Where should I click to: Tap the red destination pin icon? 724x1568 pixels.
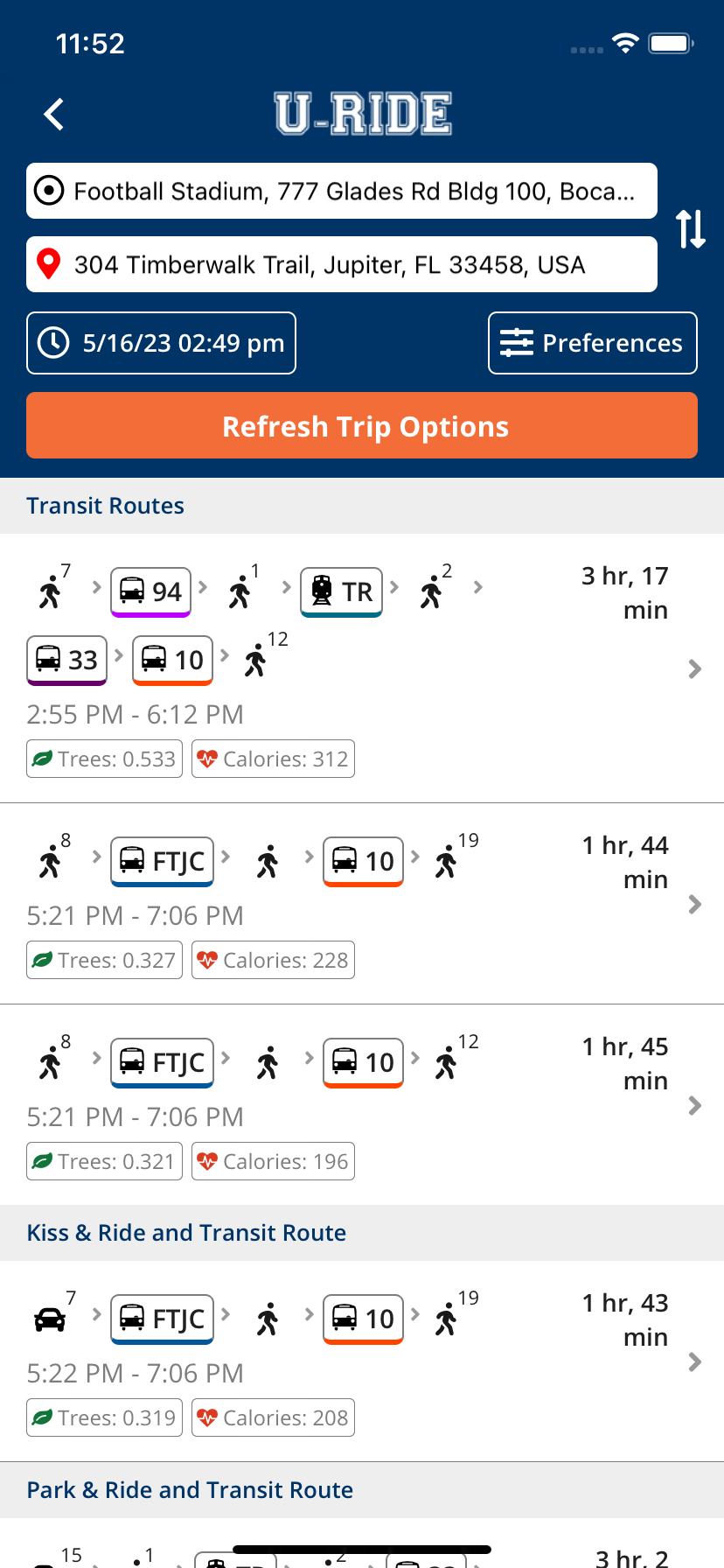click(x=49, y=264)
